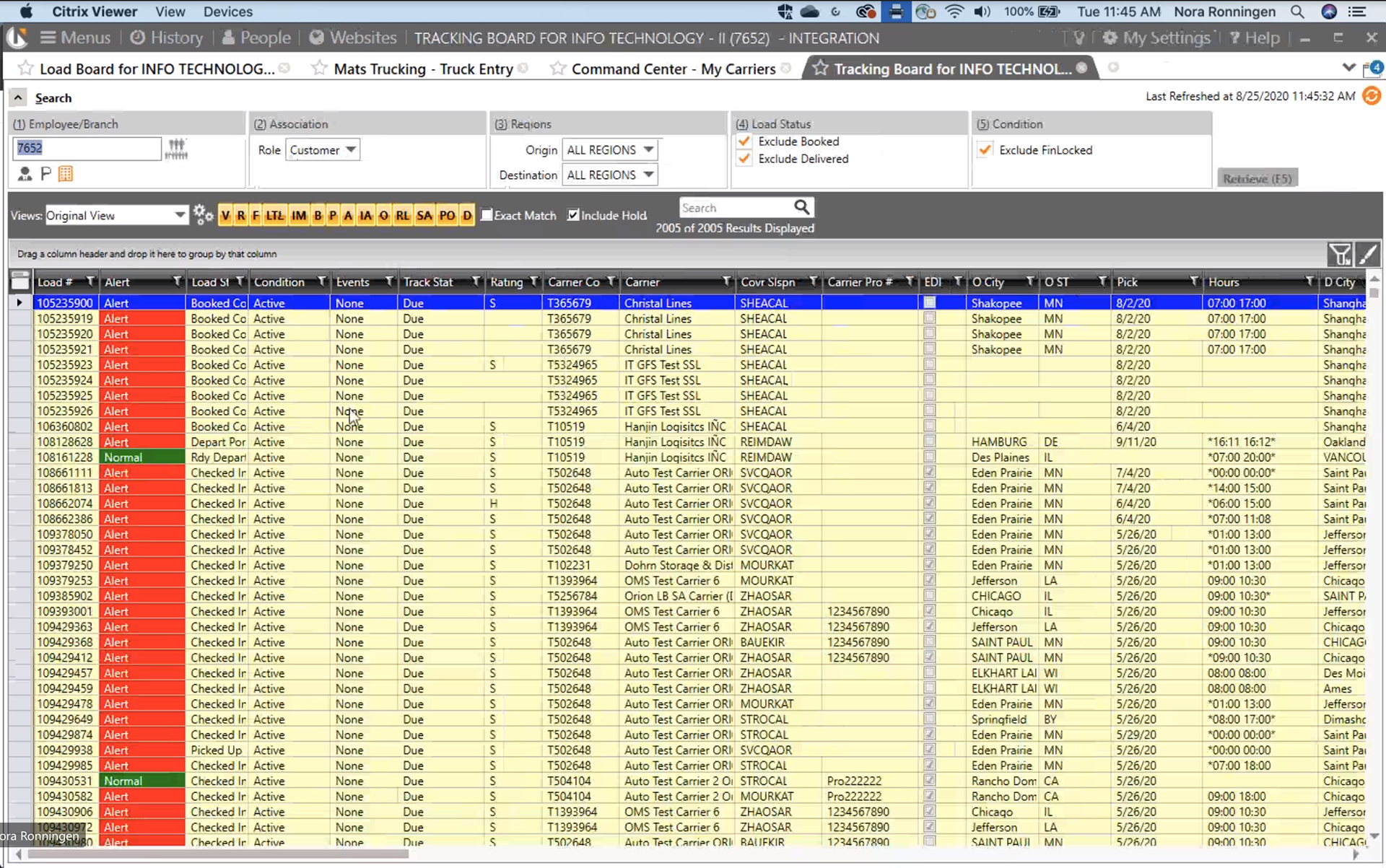Click the open windows icon with badge 4
1386x868 pixels.
pos(1372,69)
